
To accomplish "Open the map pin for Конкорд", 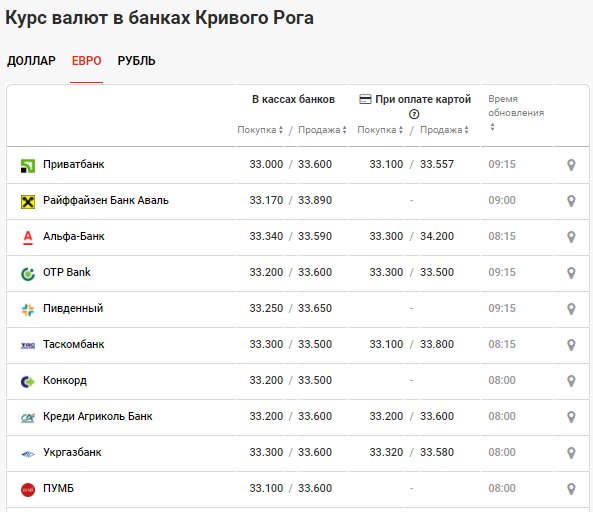I will click(x=571, y=380).
